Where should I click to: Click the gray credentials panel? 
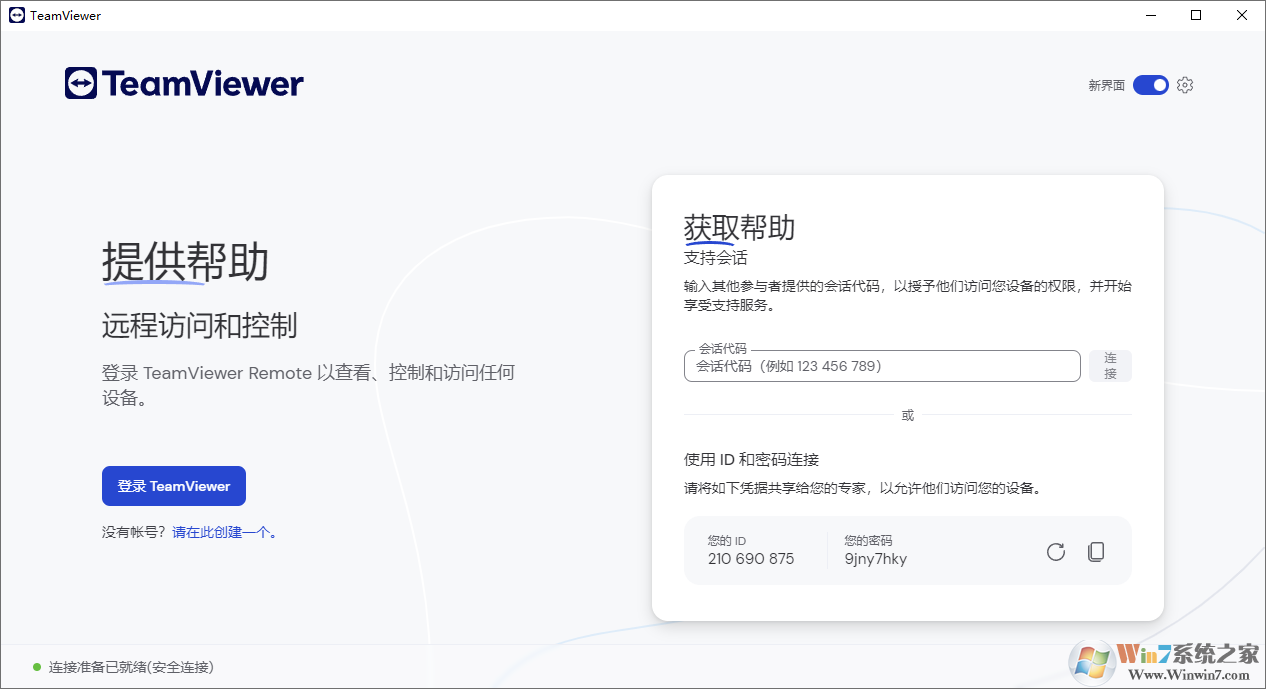click(x=907, y=550)
